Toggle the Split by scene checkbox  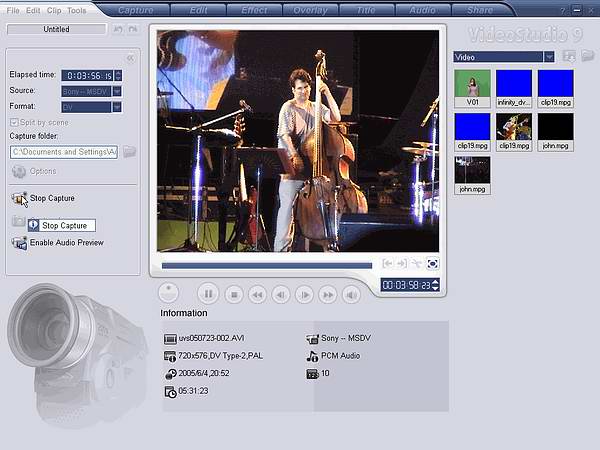pos(14,122)
